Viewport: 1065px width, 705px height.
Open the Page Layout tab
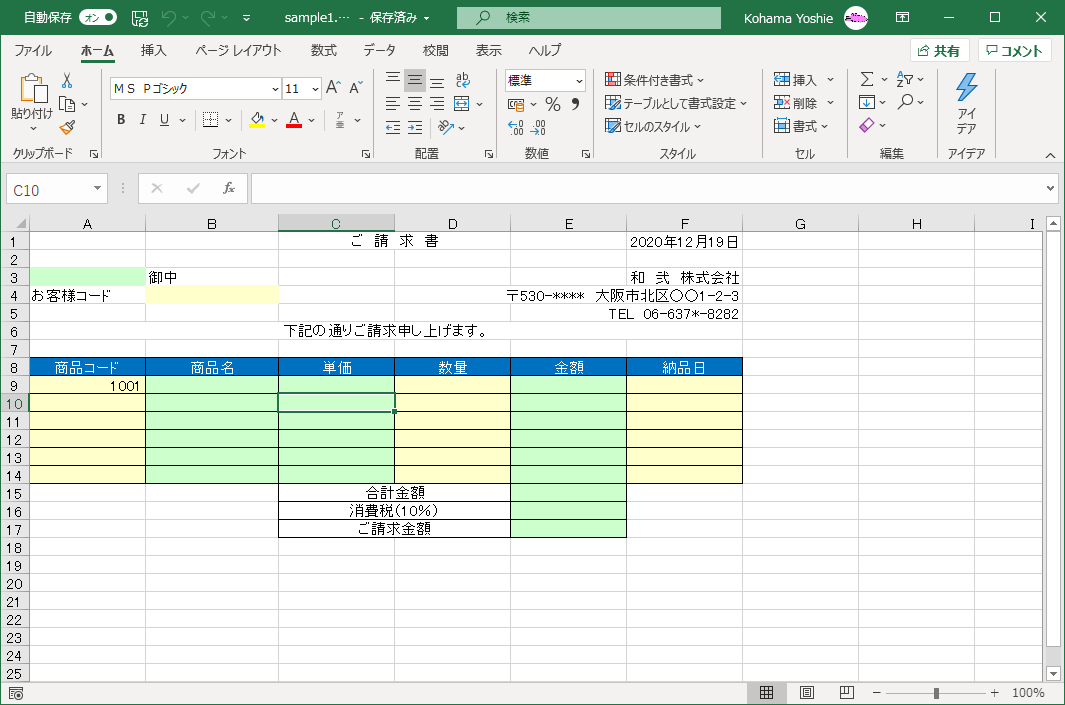click(x=238, y=50)
